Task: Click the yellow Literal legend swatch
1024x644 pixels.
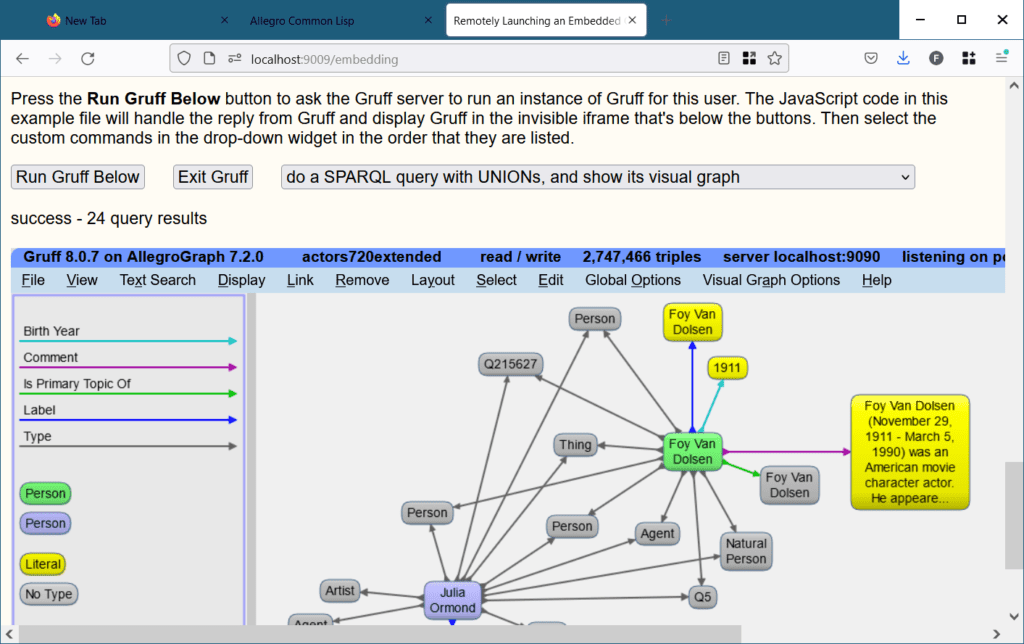Action: point(42,564)
